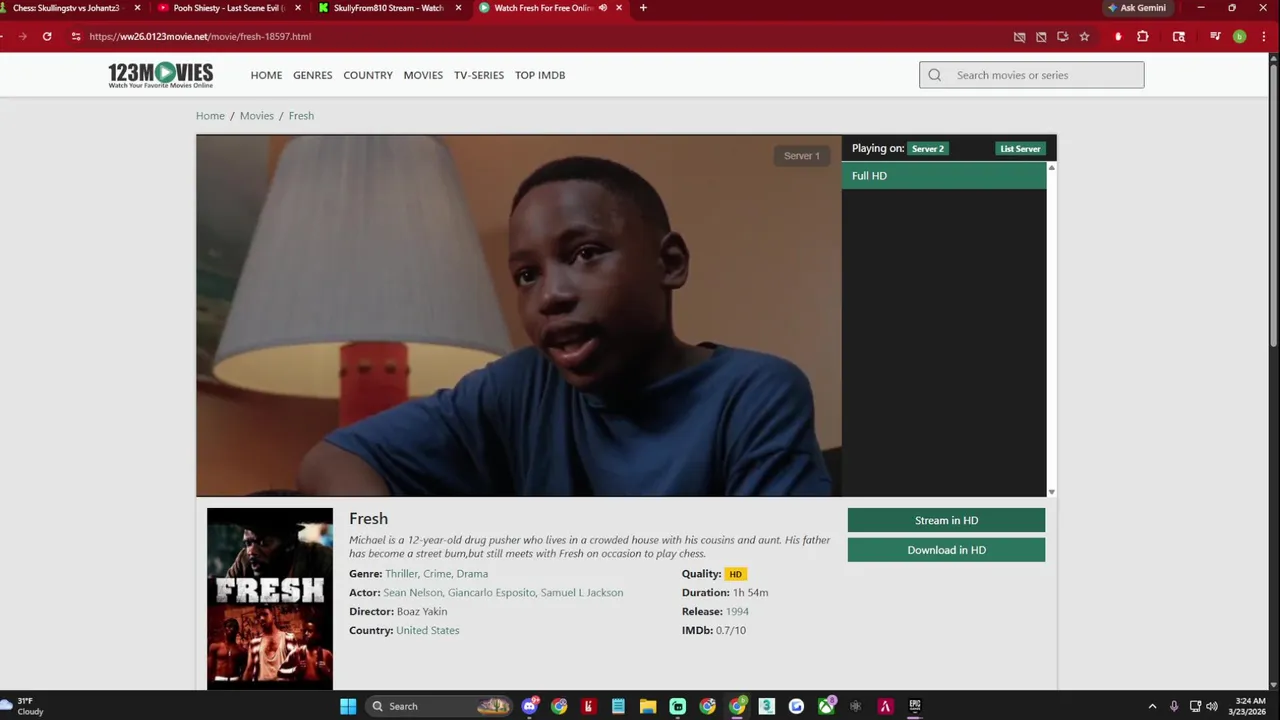Viewport: 1280px width, 720px height.
Task: Click the Fresh movie poster thumbnail
Action: point(270,598)
